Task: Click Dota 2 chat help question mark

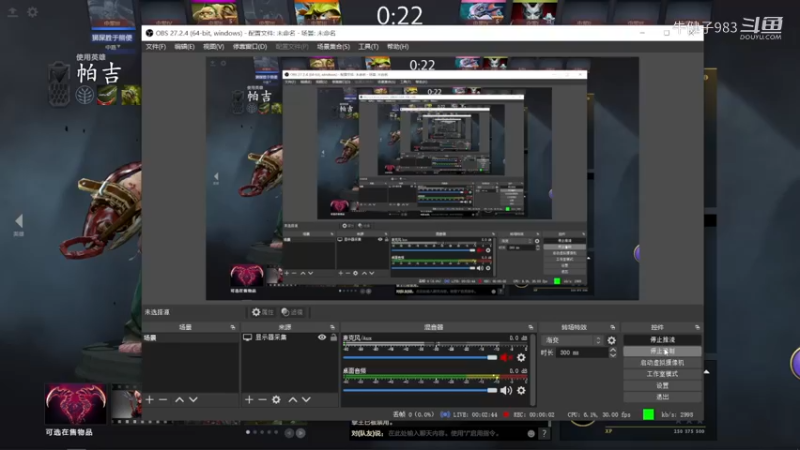Action: (544, 433)
